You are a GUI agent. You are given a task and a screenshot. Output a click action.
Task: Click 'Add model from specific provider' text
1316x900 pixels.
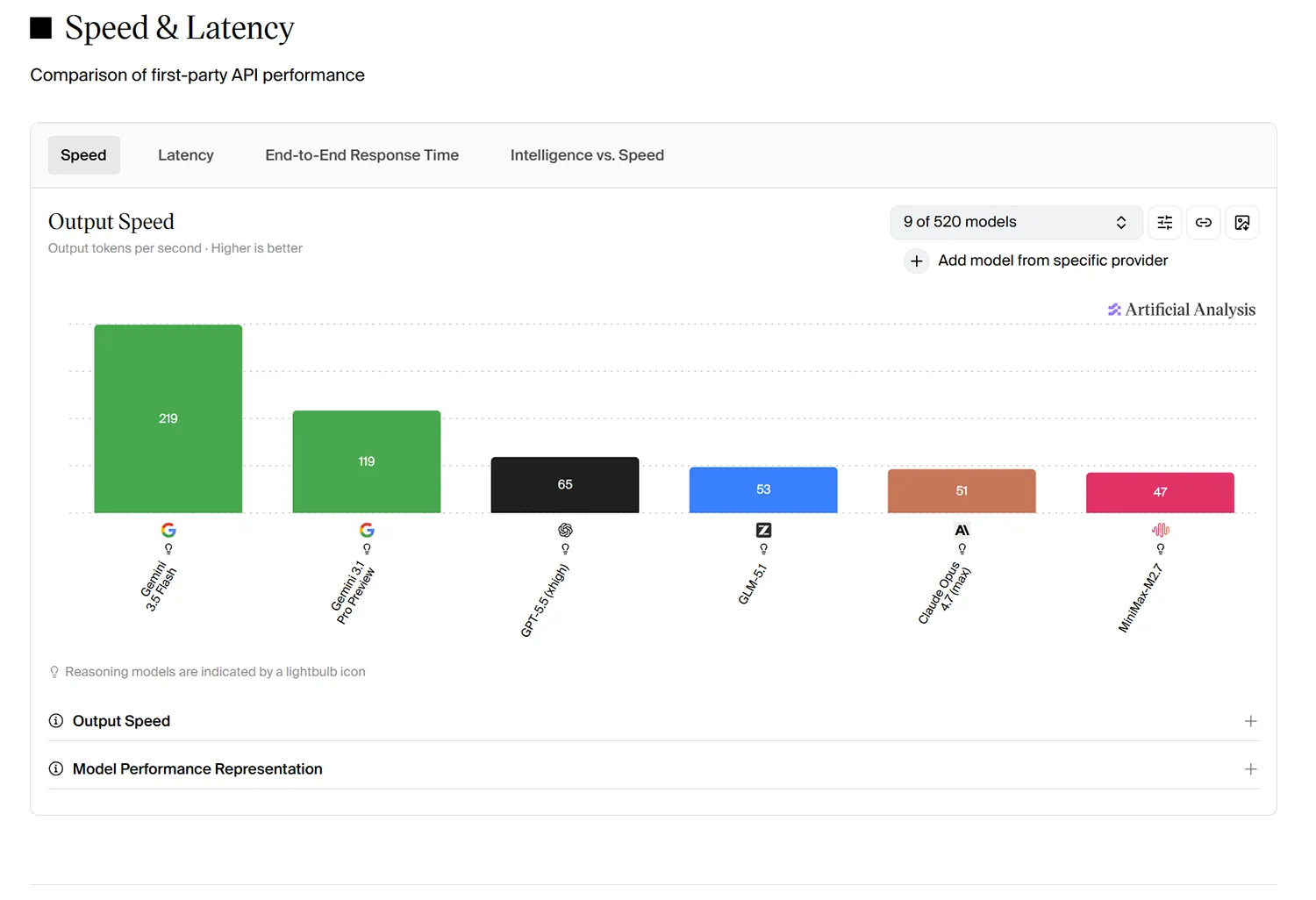[x=1053, y=261]
